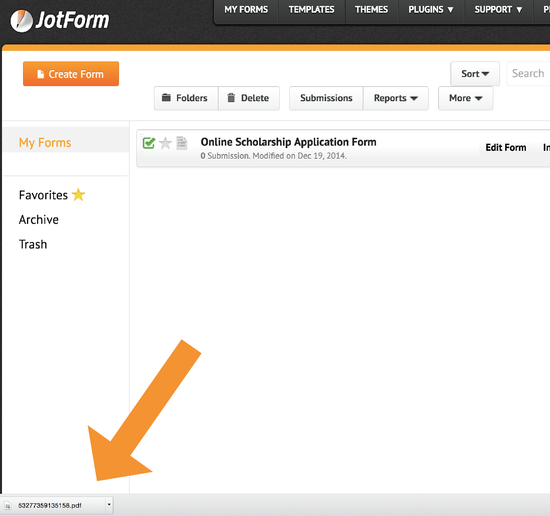
Task: Delete the selected form
Action: [249, 98]
